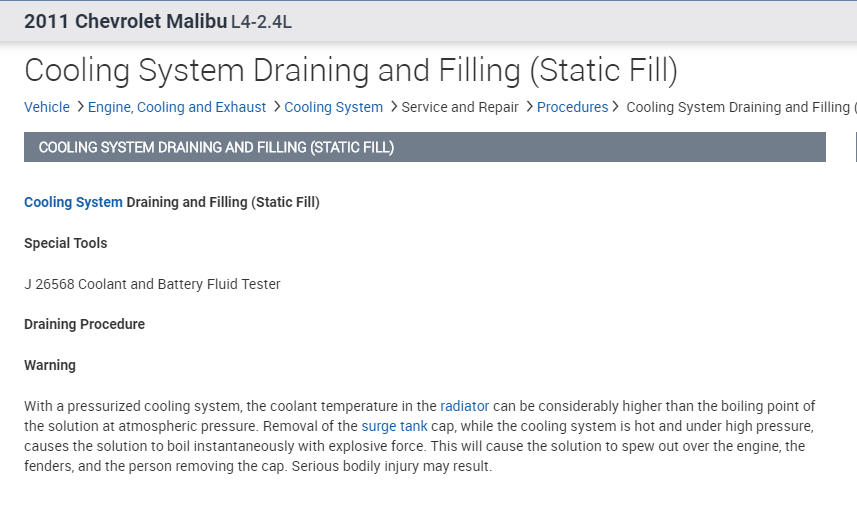Click the gray Static Fill section header bar
Image resolution: width=857 pixels, height=505 pixels.
point(424,147)
